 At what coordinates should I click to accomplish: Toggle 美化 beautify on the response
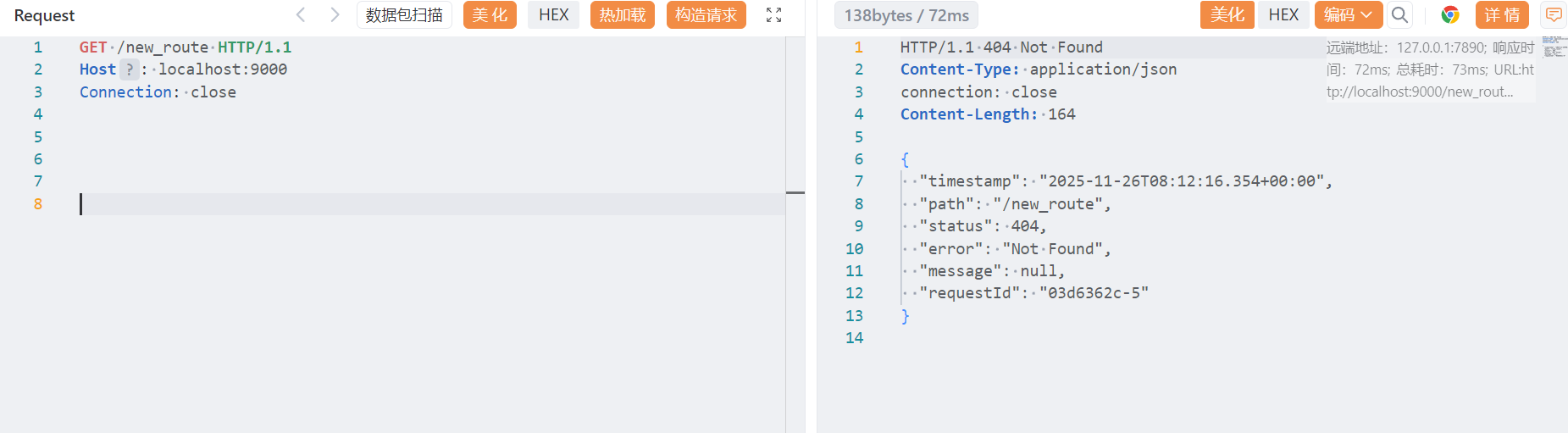[1227, 14]
